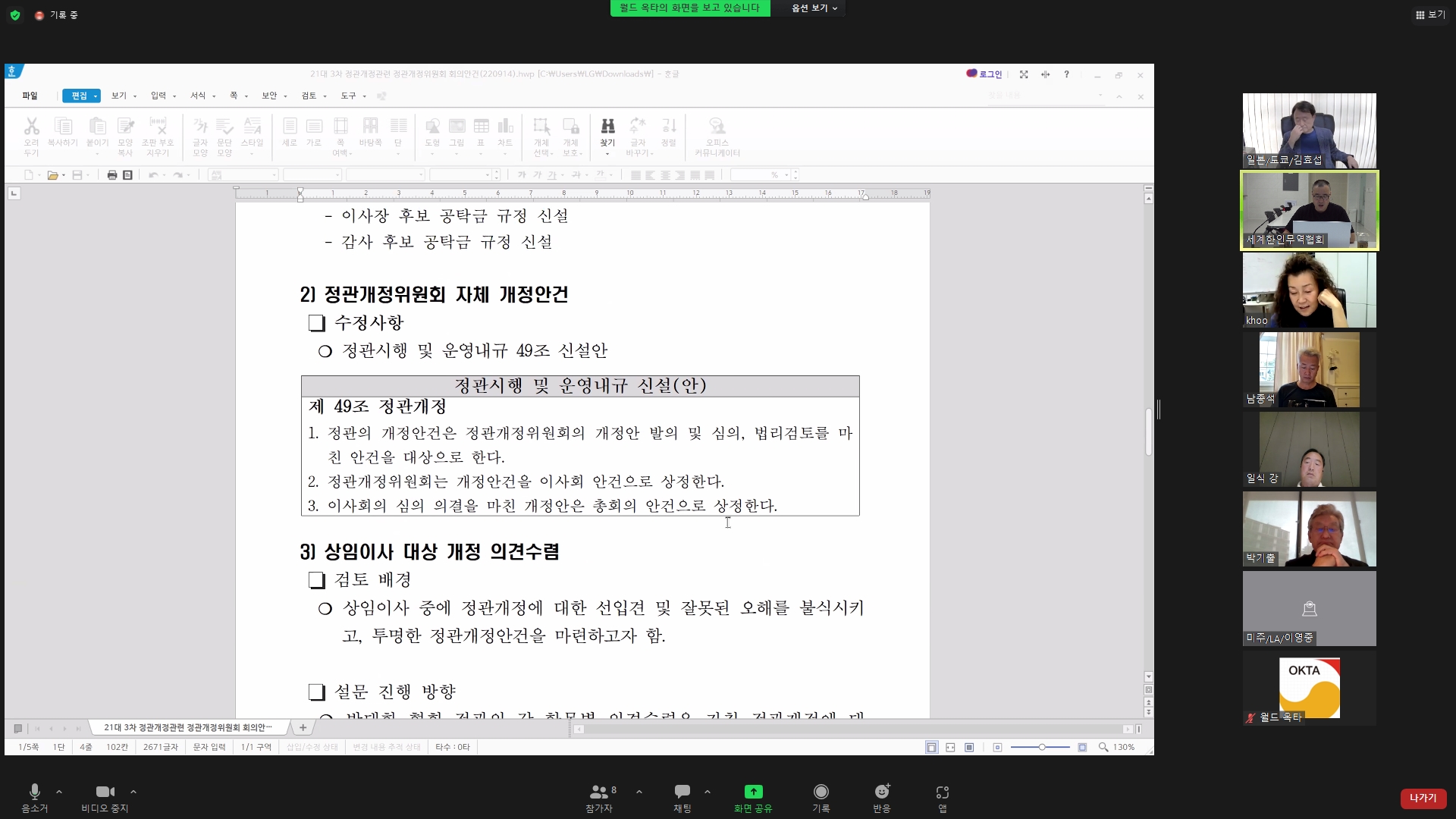Switch to the 검토 ribbon tab
The image size is (1456, 819).
tap(309, 96)
